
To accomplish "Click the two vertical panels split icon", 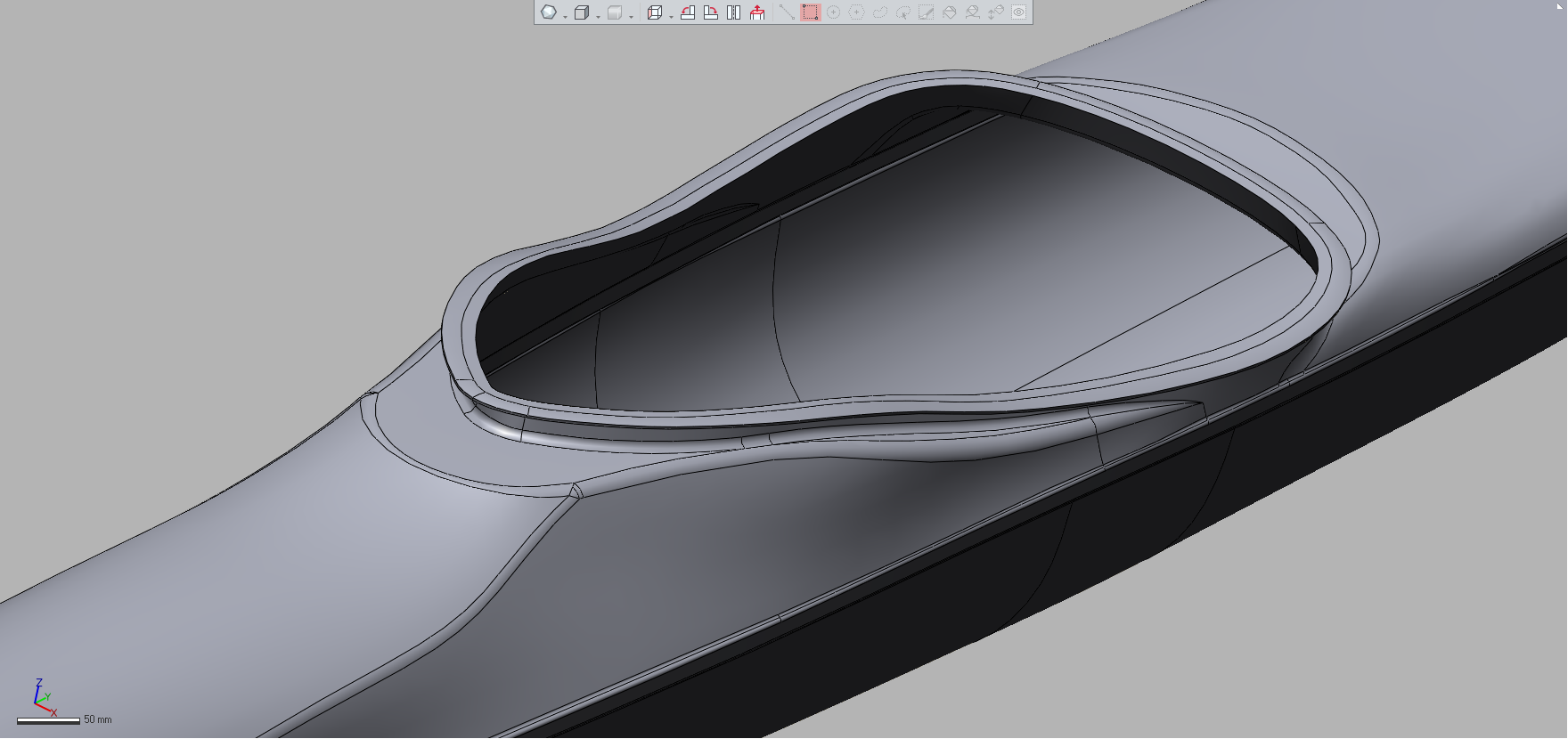I will (733, 12).
